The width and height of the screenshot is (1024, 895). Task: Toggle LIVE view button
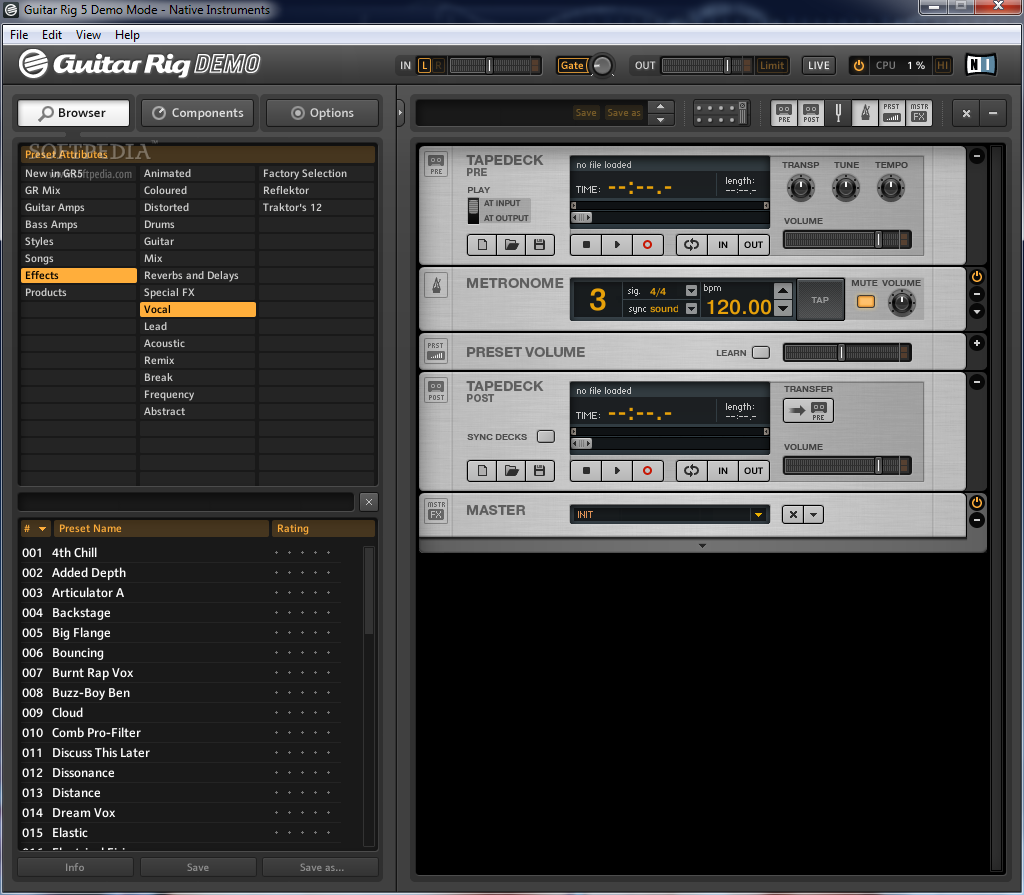coord(818,65)
